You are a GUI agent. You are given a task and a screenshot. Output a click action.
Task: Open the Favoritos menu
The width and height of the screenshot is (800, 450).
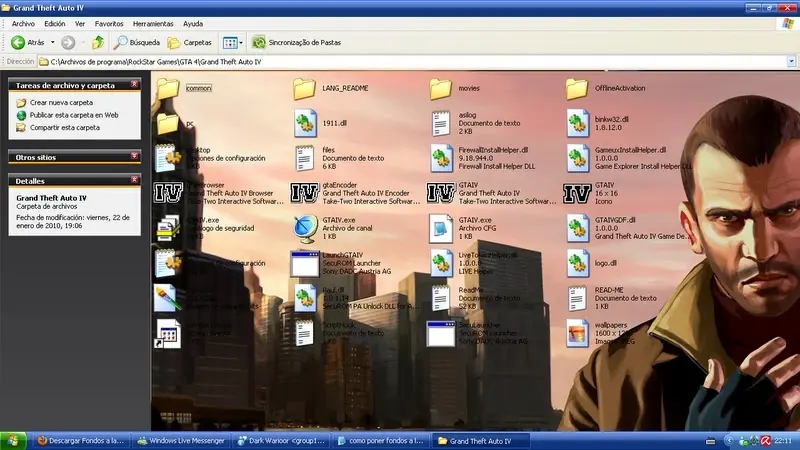pos(109,23)
